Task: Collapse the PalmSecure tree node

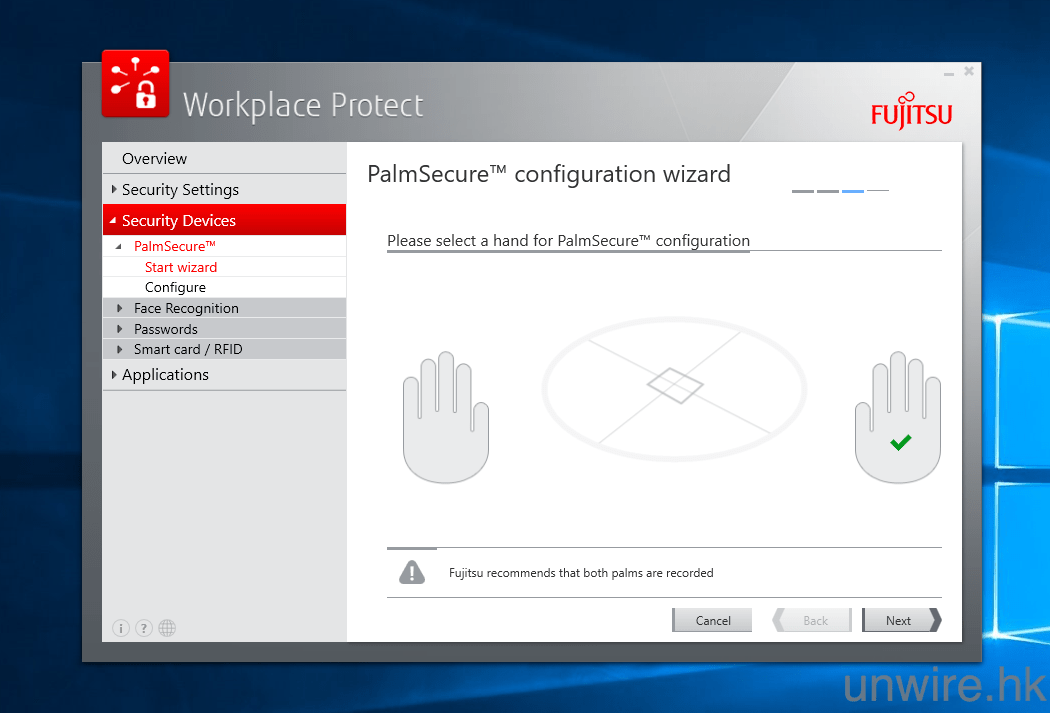Action: point(121,246)
